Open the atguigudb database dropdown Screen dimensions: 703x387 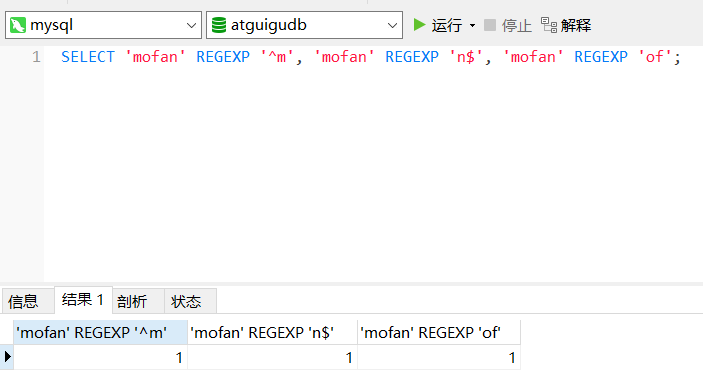392,26
